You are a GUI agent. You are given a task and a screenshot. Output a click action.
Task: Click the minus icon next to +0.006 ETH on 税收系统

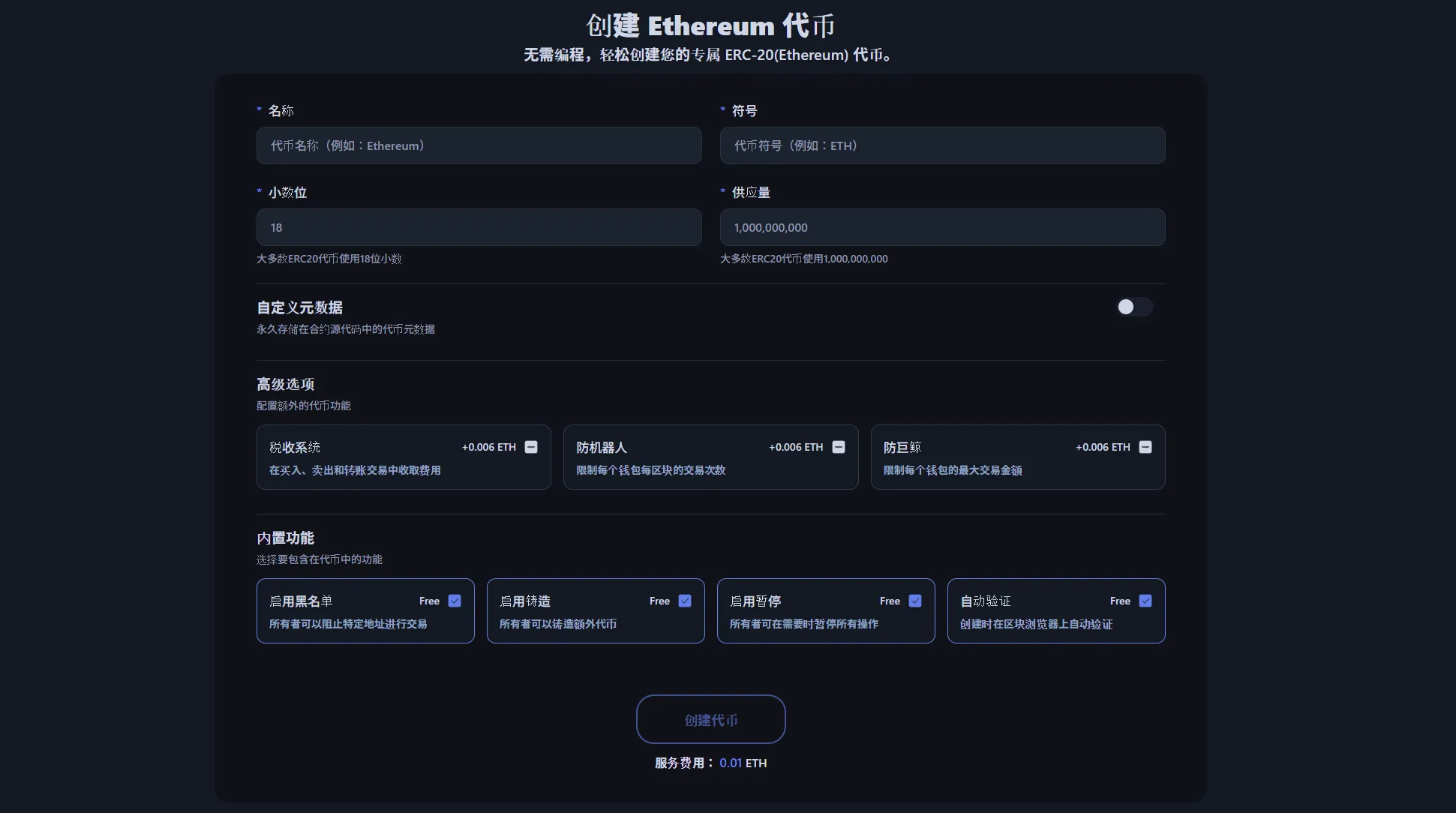tap(530, 446)
